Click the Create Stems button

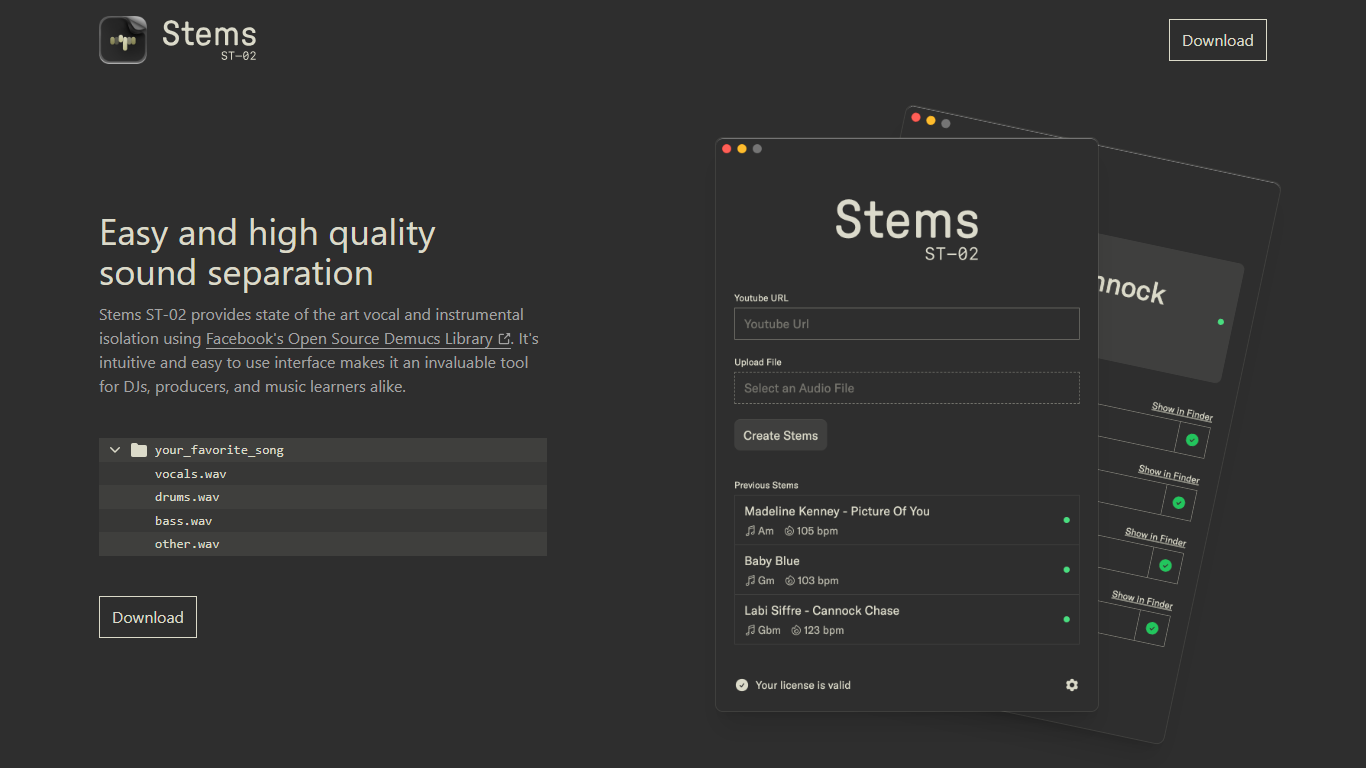coord(780,435)
